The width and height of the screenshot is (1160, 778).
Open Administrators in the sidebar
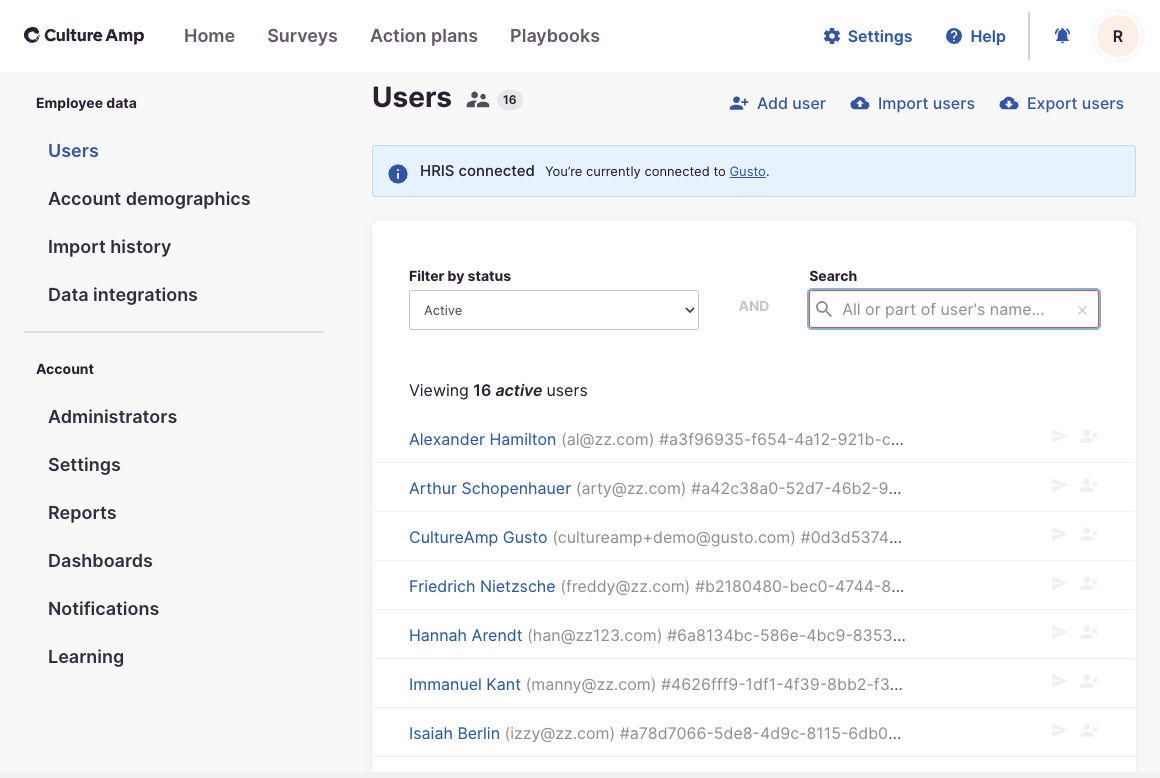pos(112,417)
